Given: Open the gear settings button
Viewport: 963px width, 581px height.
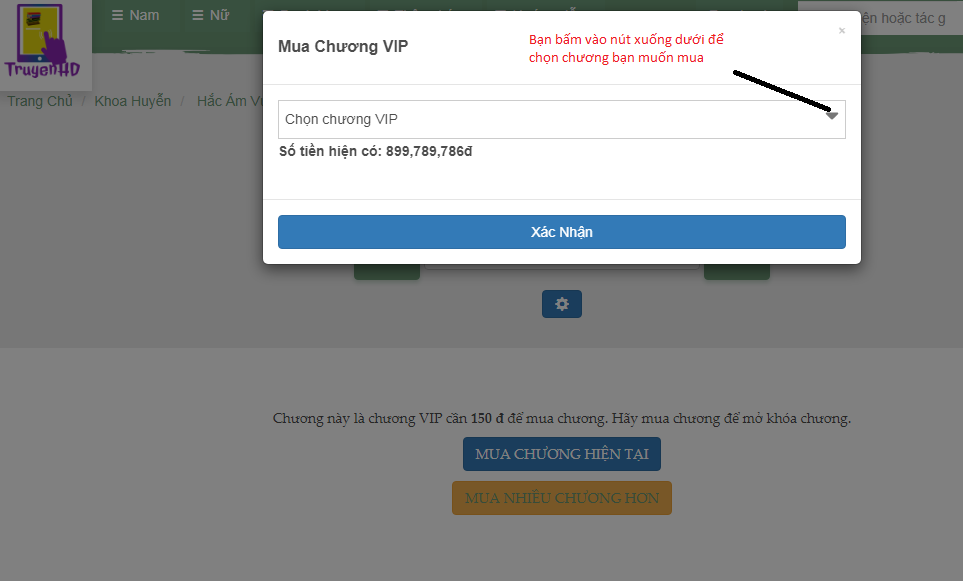Looking at the screenshot, I should (x=561, y=304).
